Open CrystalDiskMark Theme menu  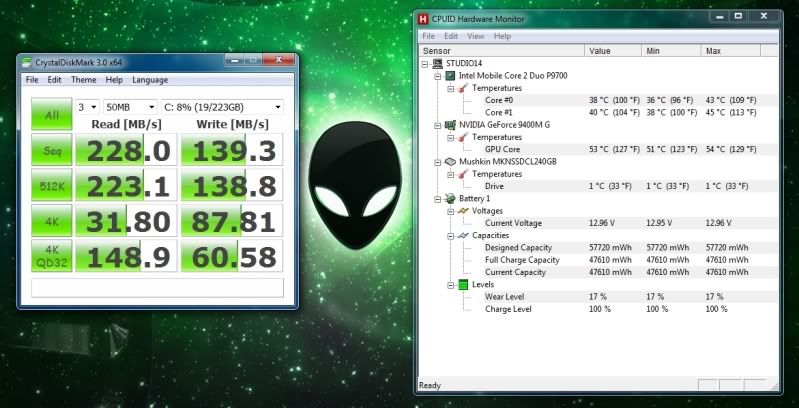[84, 80]
